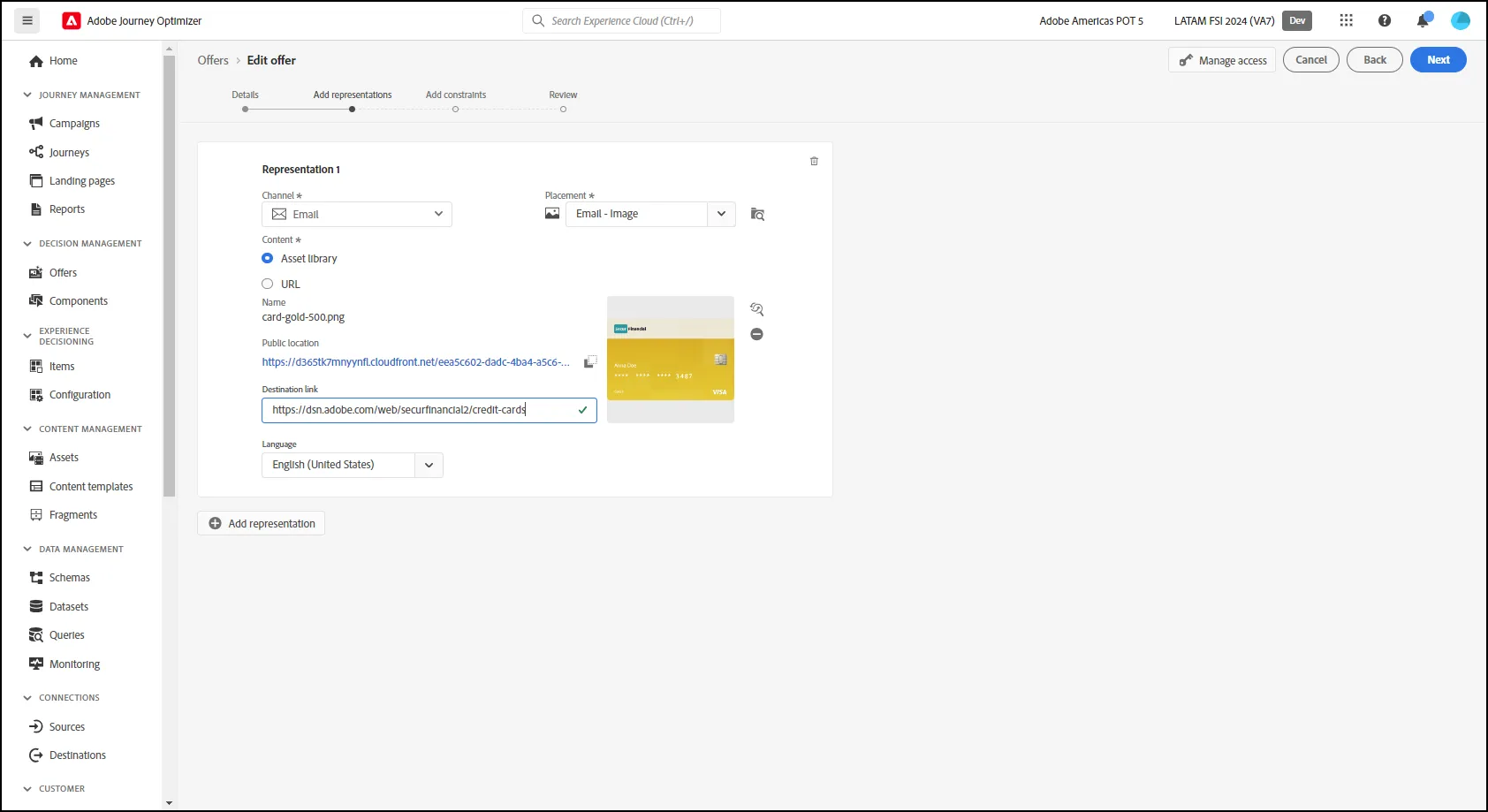Toggle the hamburger navigation menu
The image size is (1488, 812).
point(27,20)
